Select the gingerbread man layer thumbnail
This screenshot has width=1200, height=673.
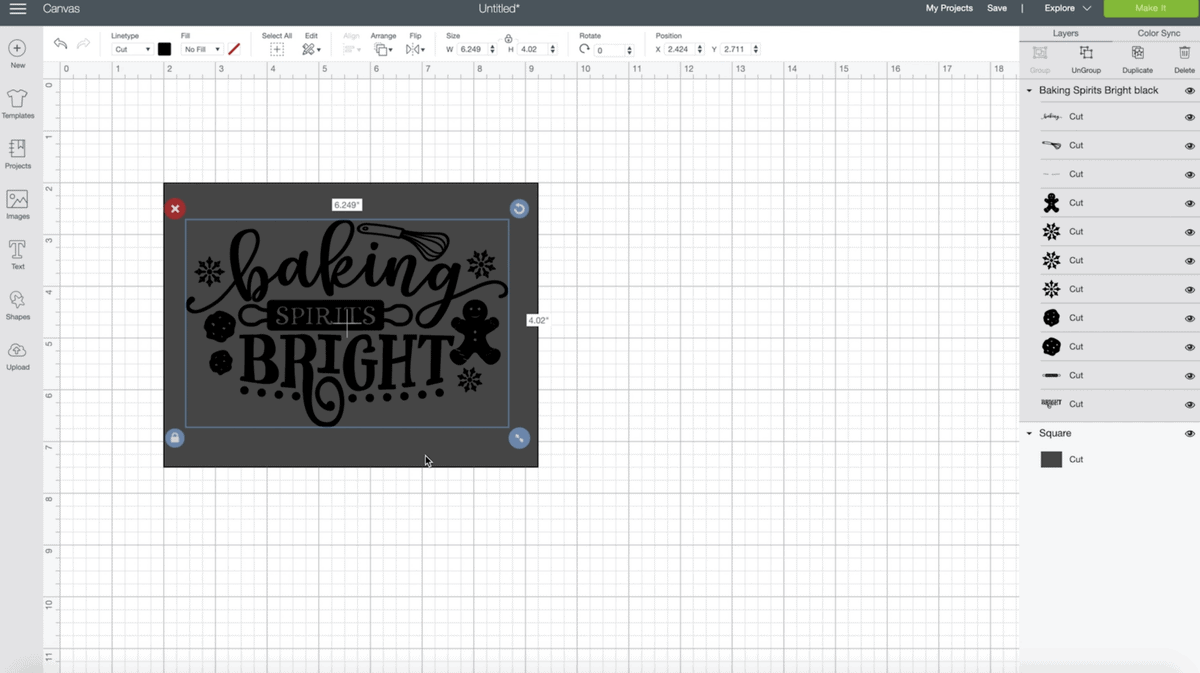coord(1051,203)
